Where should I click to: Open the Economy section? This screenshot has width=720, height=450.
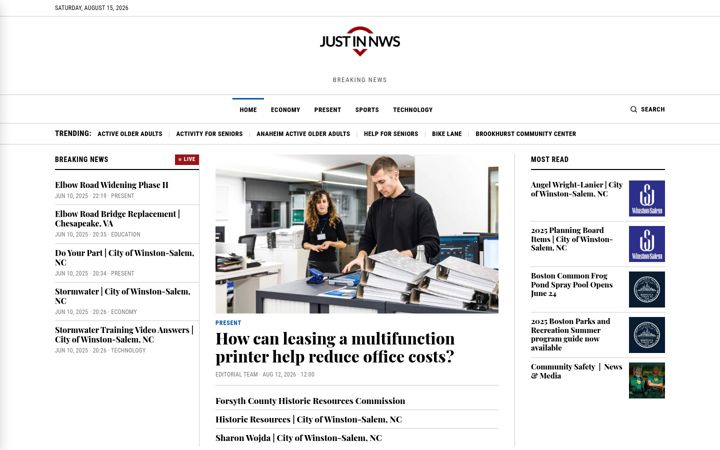click(x=285, y=110)
